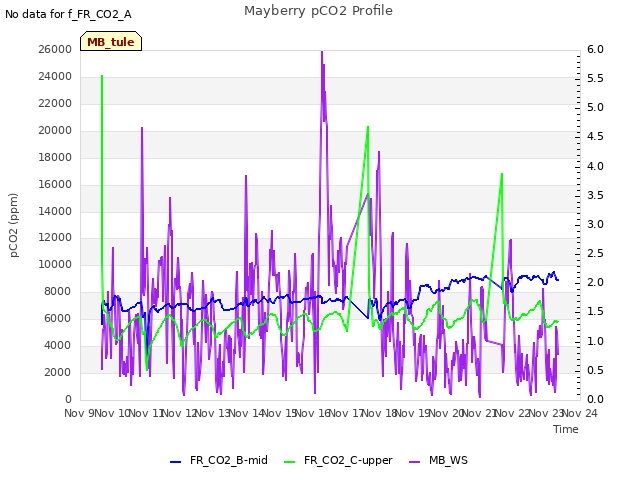This screenshot has height=480, width=640.
Task: Click the 8000 tick on left axis
Action: click(58, 291)
